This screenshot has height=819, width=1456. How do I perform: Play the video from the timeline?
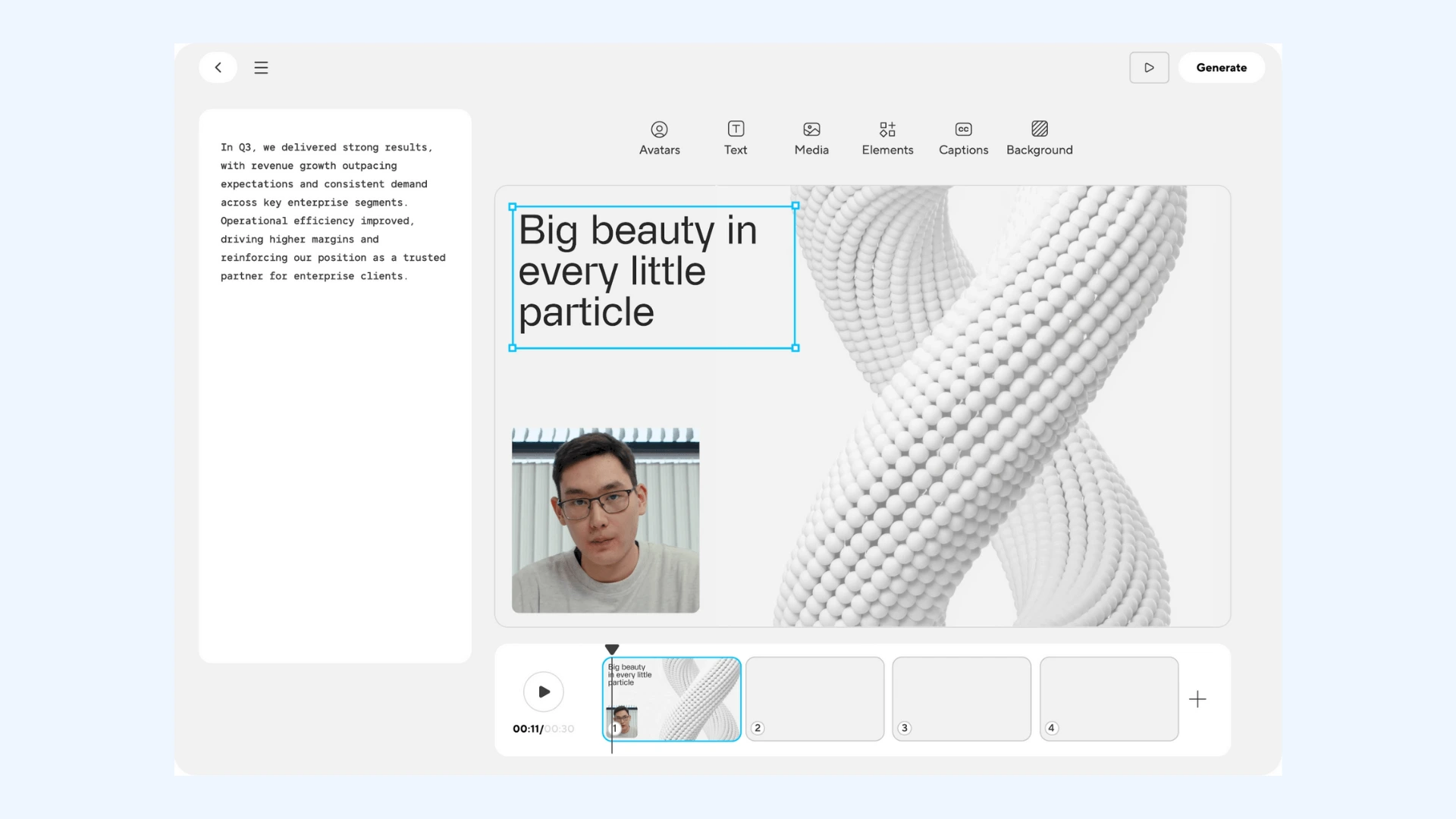[543, 691]
